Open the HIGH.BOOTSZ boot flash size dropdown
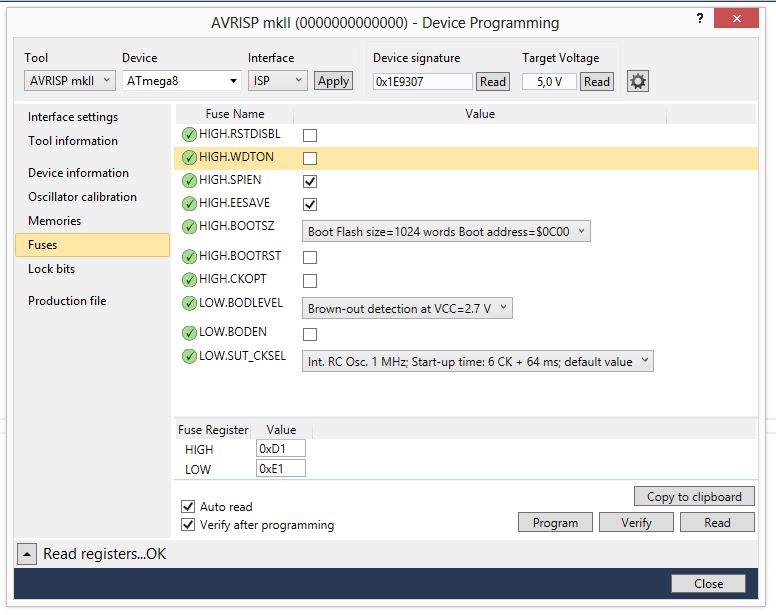The image size is (776, 615). coord(446,232)
